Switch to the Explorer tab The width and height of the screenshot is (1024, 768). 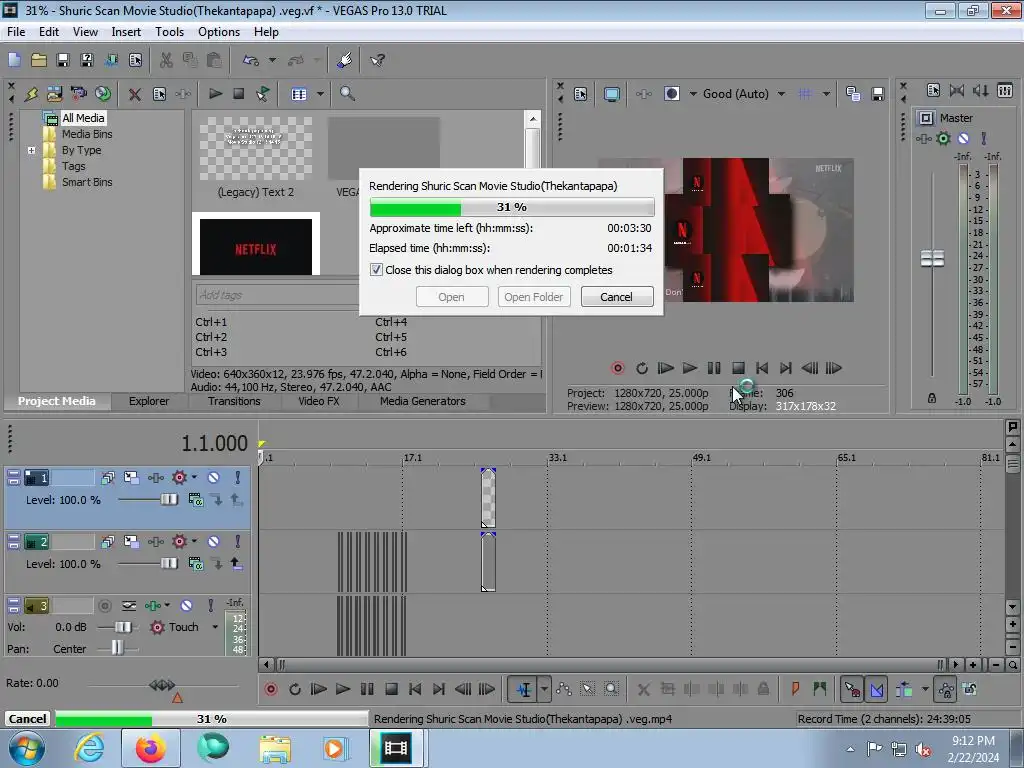coord(149,401)
